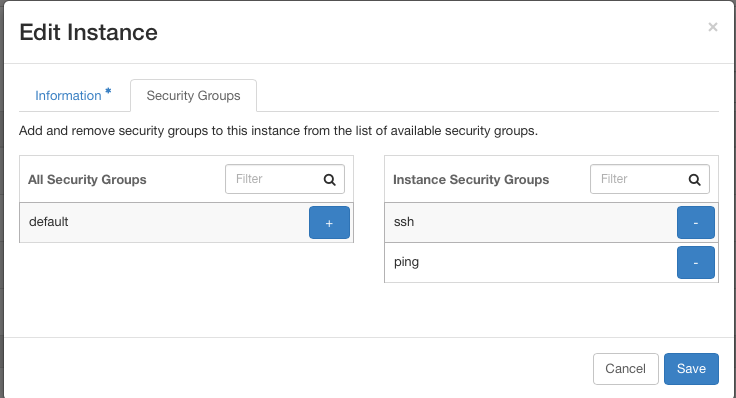Click the add and remove description text
This screenshot has width=736, height=398.
point(278,131)
